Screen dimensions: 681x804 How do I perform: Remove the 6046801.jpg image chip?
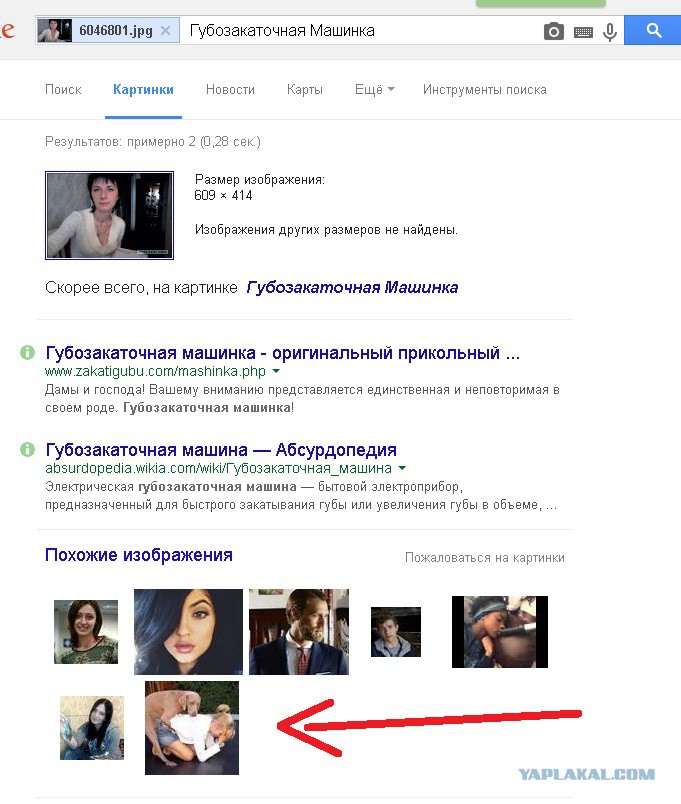point(165,31)
